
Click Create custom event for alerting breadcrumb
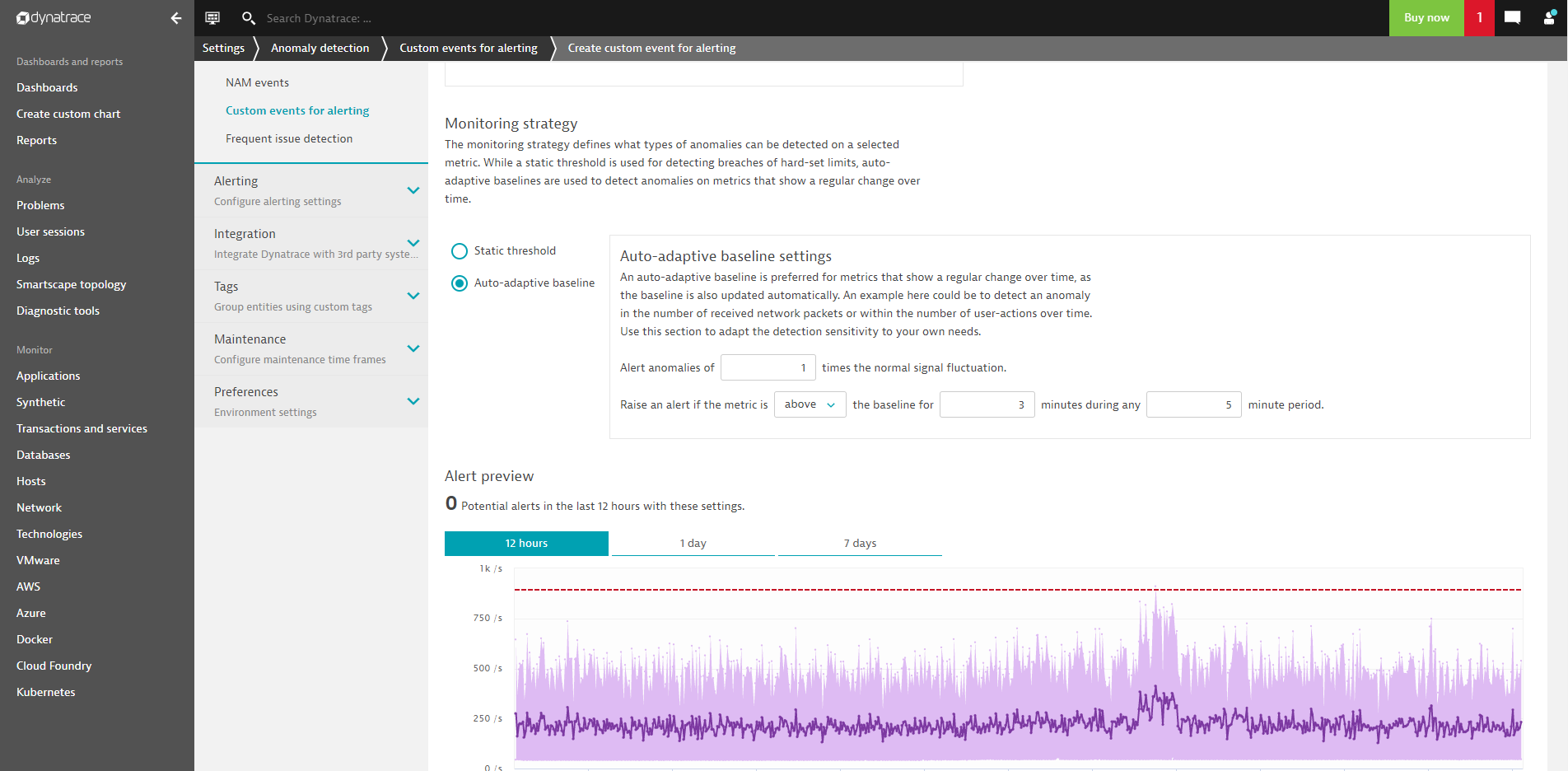[x=651, y=49]
